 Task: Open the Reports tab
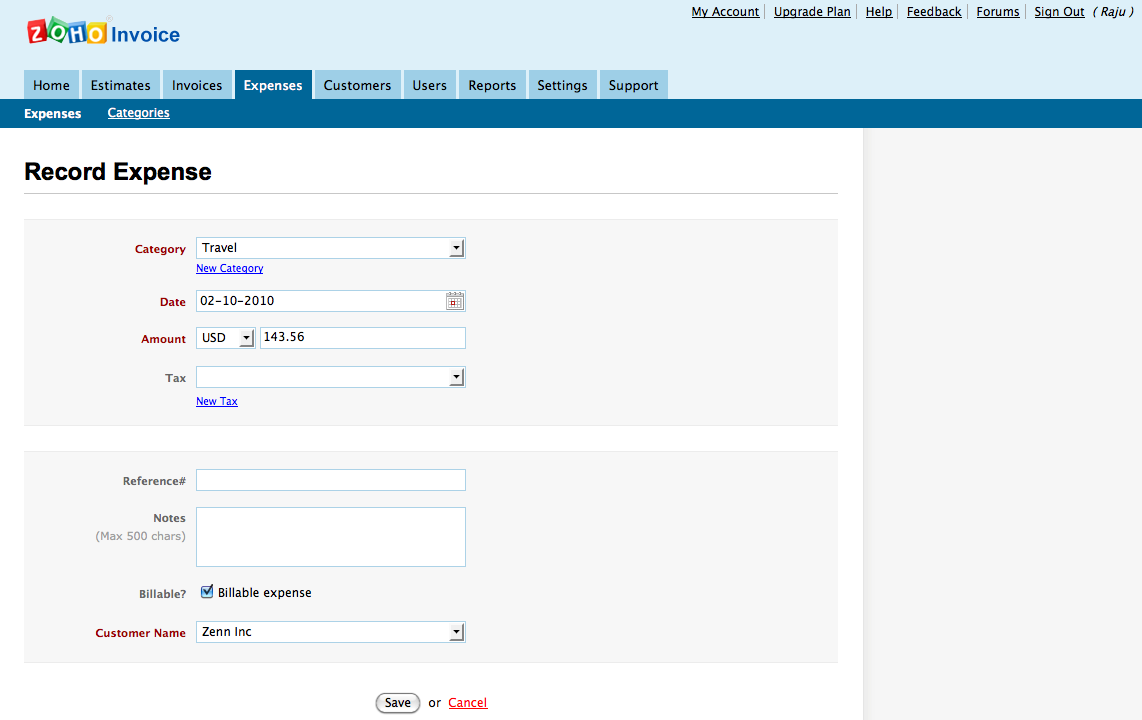pyautogui.click(x=492, y=85)
